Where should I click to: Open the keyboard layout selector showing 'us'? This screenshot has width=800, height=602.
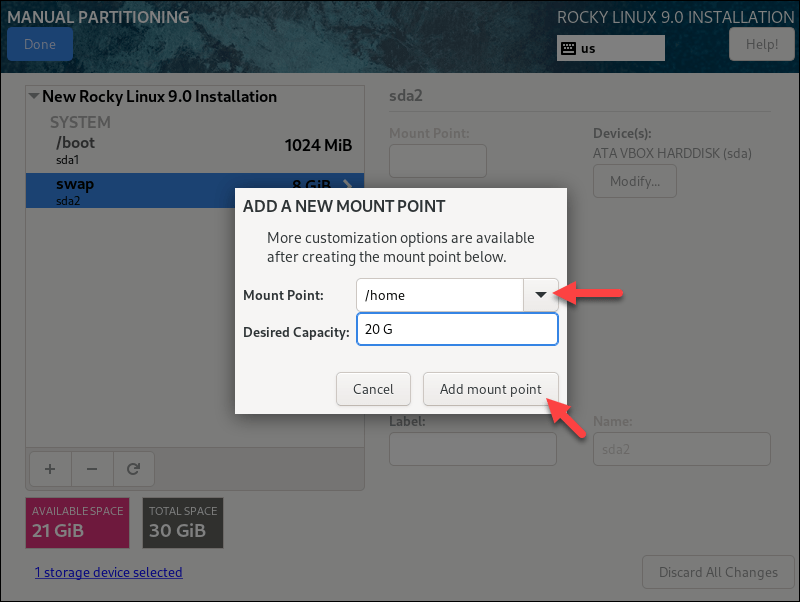point(610,47)
